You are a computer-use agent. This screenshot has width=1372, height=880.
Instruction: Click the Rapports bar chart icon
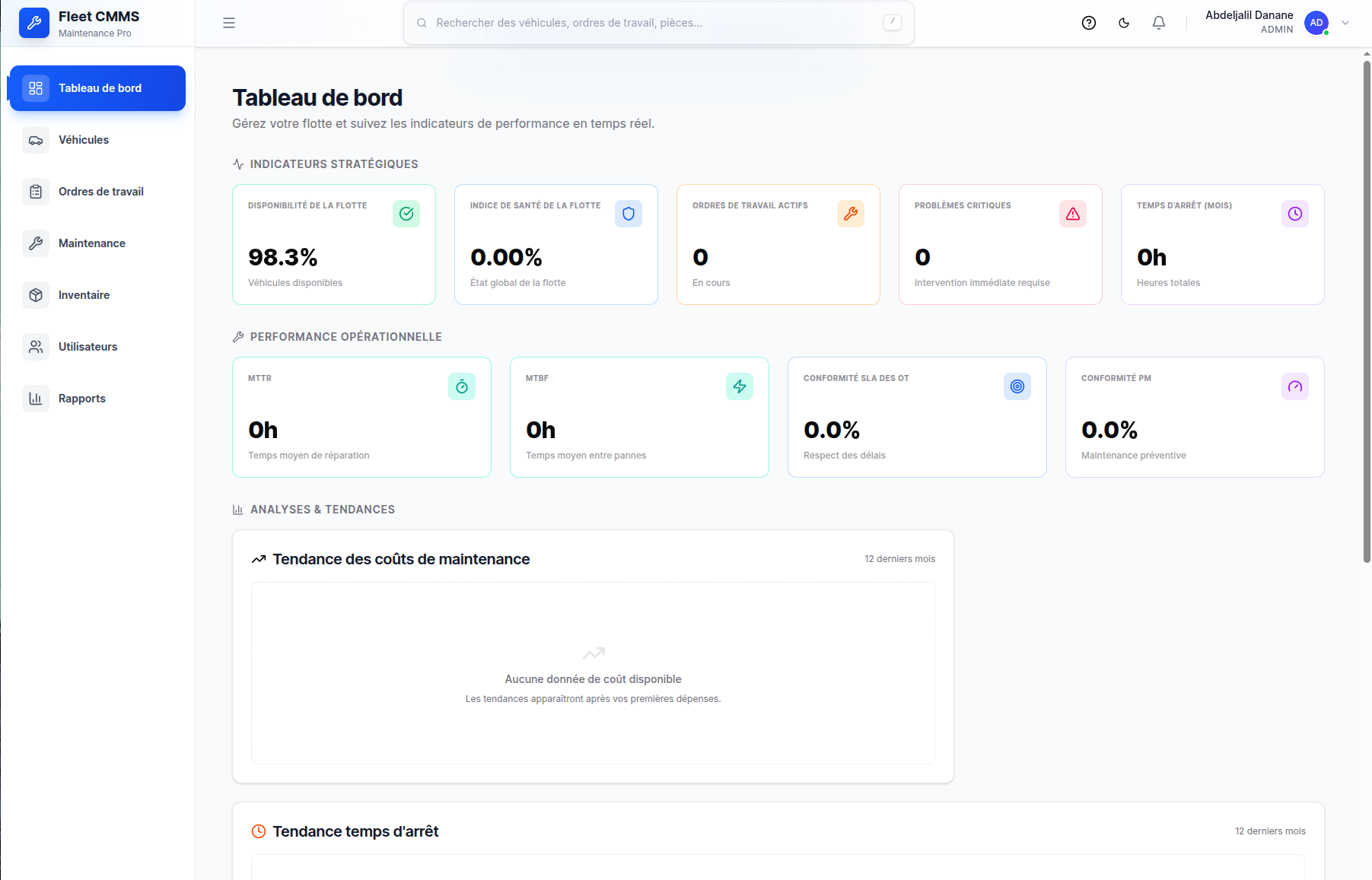(36, 399)
